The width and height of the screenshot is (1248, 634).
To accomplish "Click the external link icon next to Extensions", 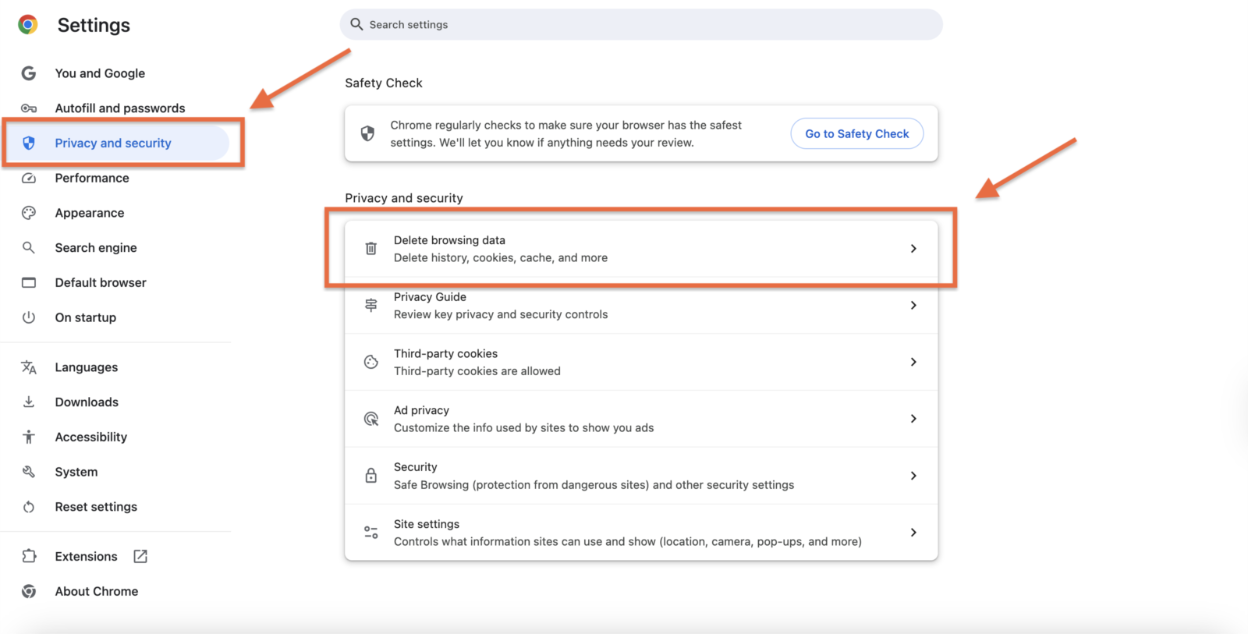I will pyautogui.click(x=140, y=556).
